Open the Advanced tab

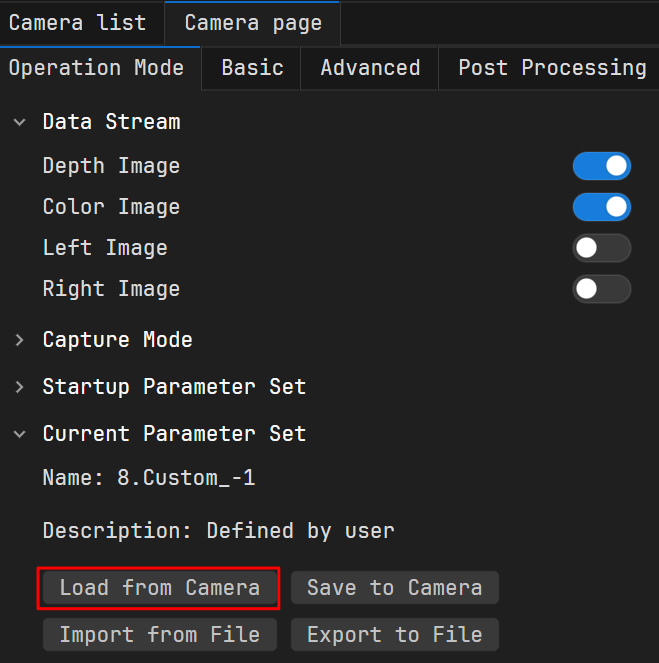tap(370, 68)
